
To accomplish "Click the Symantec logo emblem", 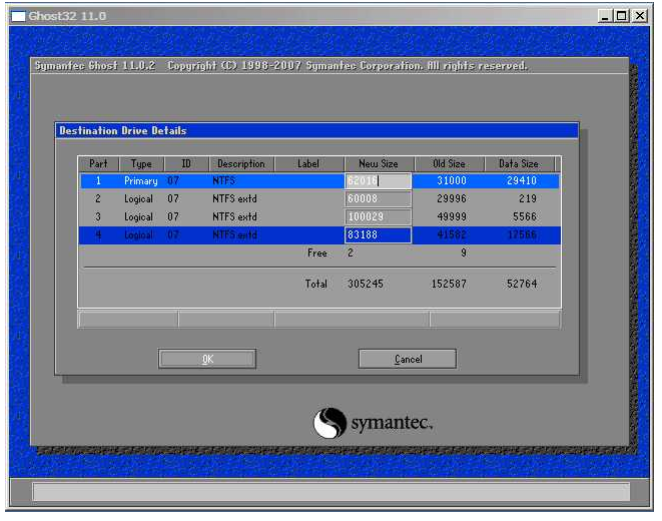I will [330, 423].
